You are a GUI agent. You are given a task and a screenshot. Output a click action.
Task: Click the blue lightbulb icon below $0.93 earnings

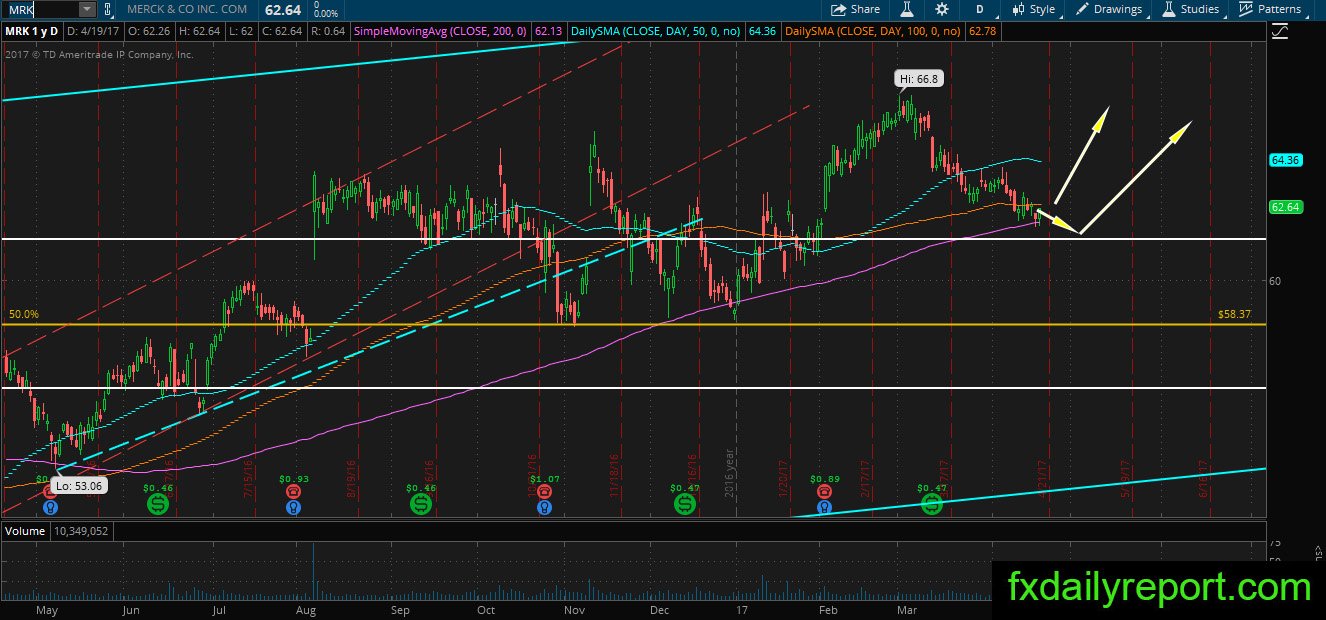click(293, 507)
